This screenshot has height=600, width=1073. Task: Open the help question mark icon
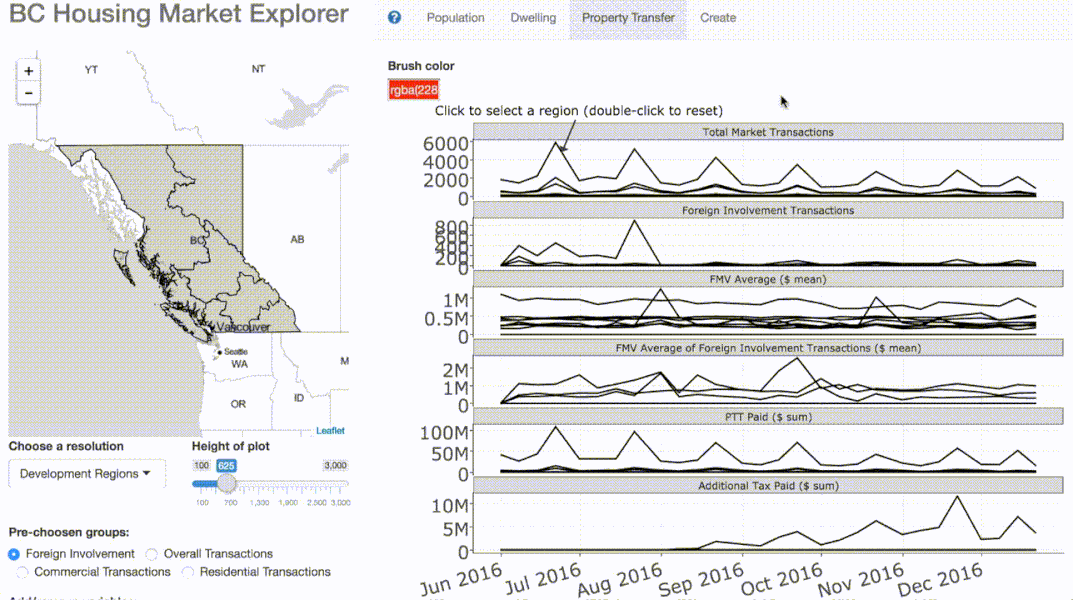(x=393, y=17)
